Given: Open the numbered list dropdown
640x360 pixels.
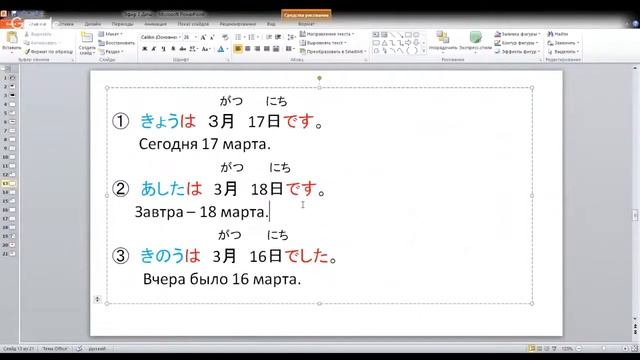Looking at the screenshot, I should (253, 37).
